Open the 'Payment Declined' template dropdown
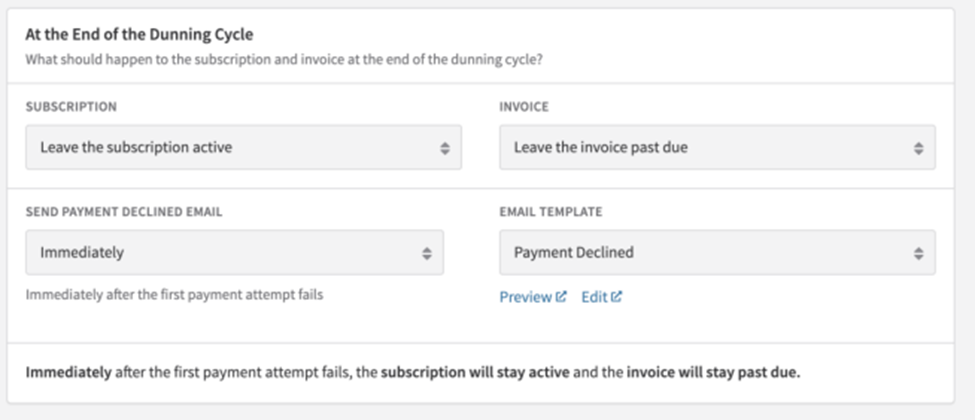Image resolution: width=975 pixels, height=420 pixels. pyautogui.click(x=700, y=253)
